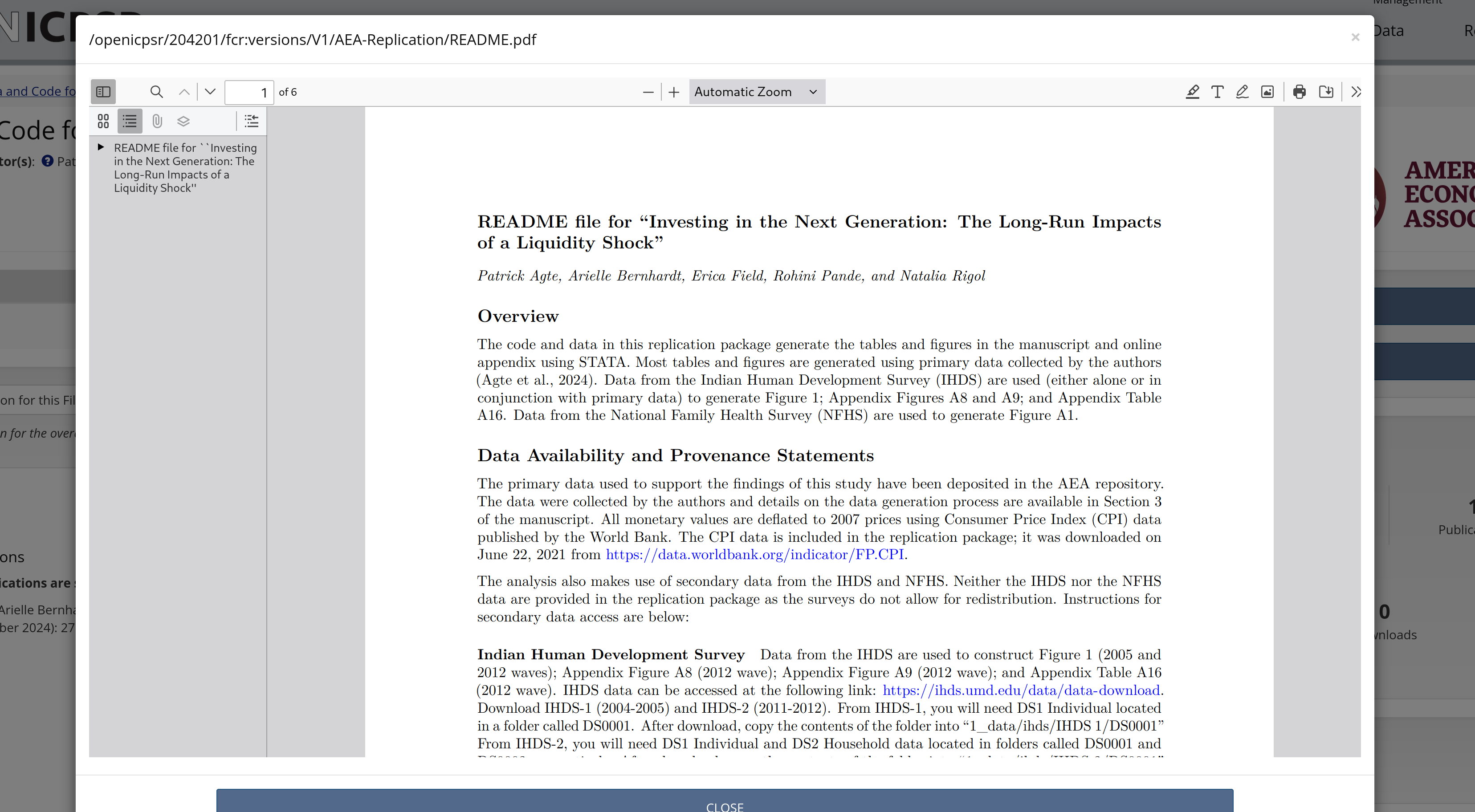Show the thumbnails view in sidebar

pyautogui.click(x=103, y=122)
